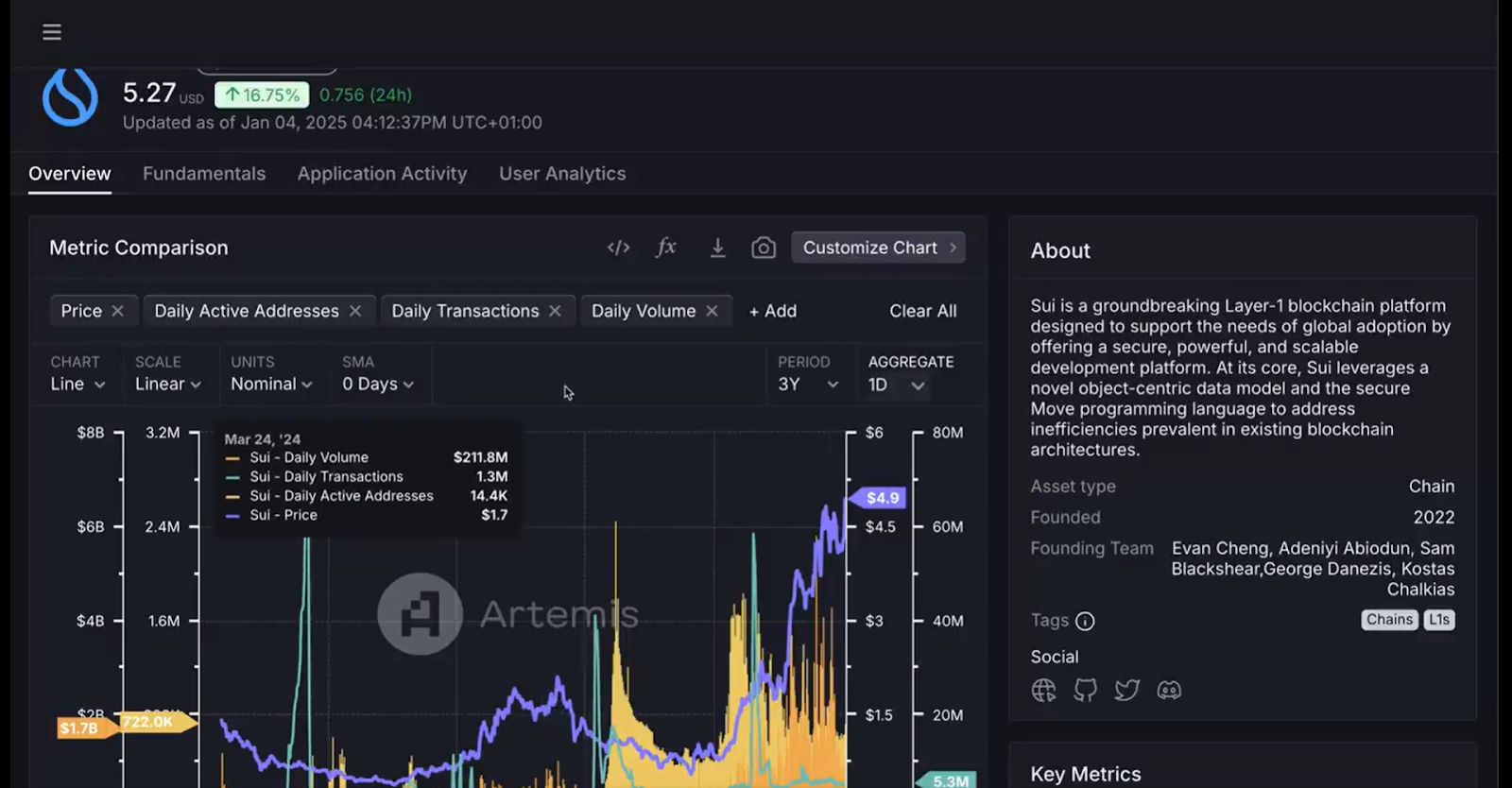Click the Founded 2022 value
This screenshot has height=788, width=1512.
point(1434,517)
